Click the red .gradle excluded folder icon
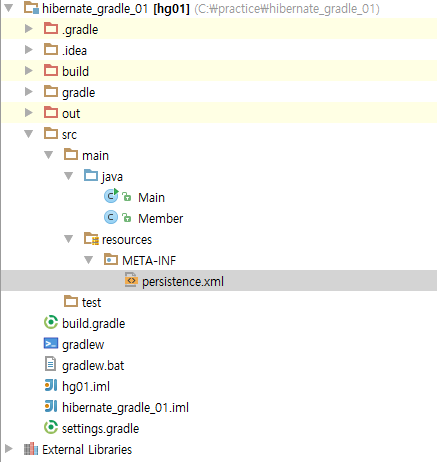This screenshot has height=462, width=437. 51,29
